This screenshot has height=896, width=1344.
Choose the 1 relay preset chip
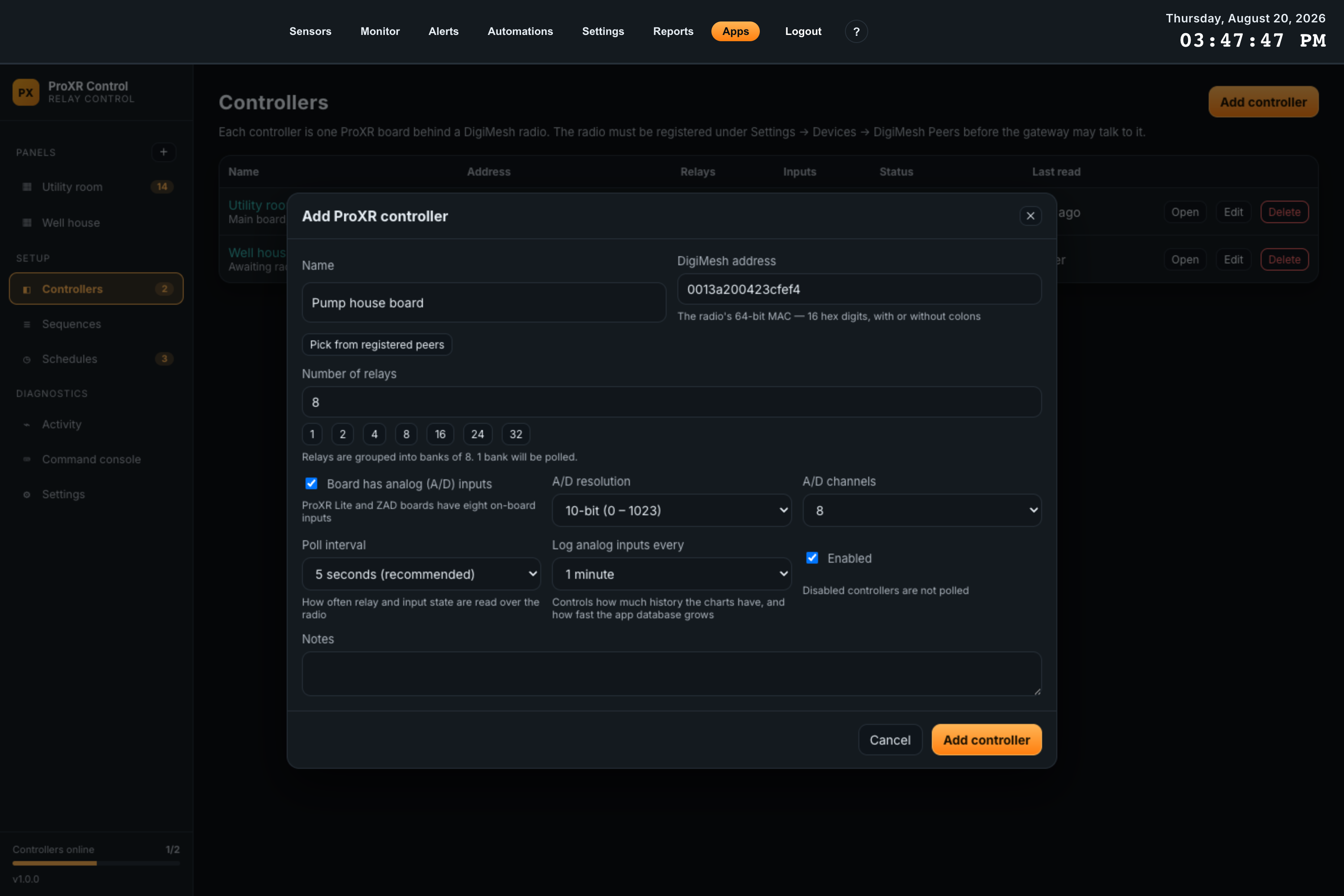click(312, 434)
